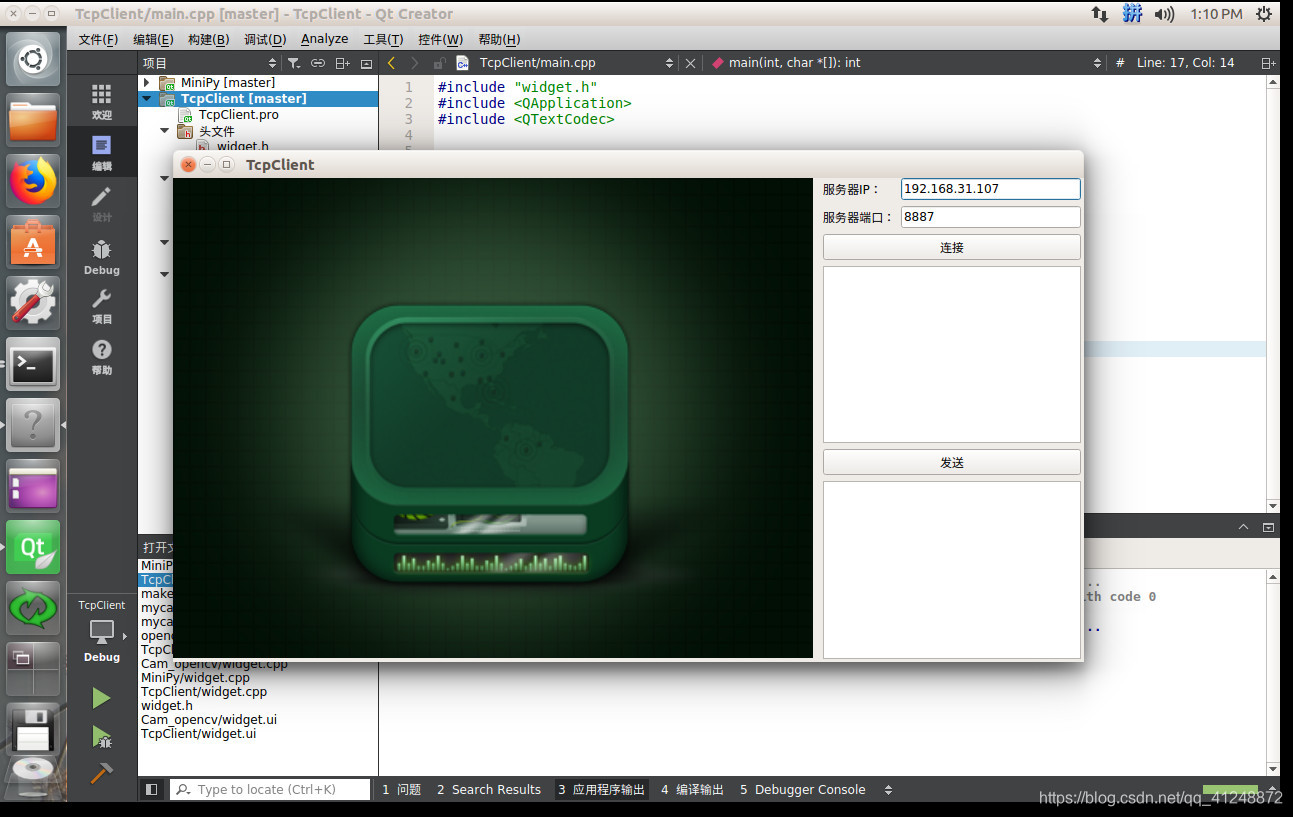Click the Qt Creator dock icon
Image resolution: width=1293 pixels, height=817 pixels.
click(33, 547)
